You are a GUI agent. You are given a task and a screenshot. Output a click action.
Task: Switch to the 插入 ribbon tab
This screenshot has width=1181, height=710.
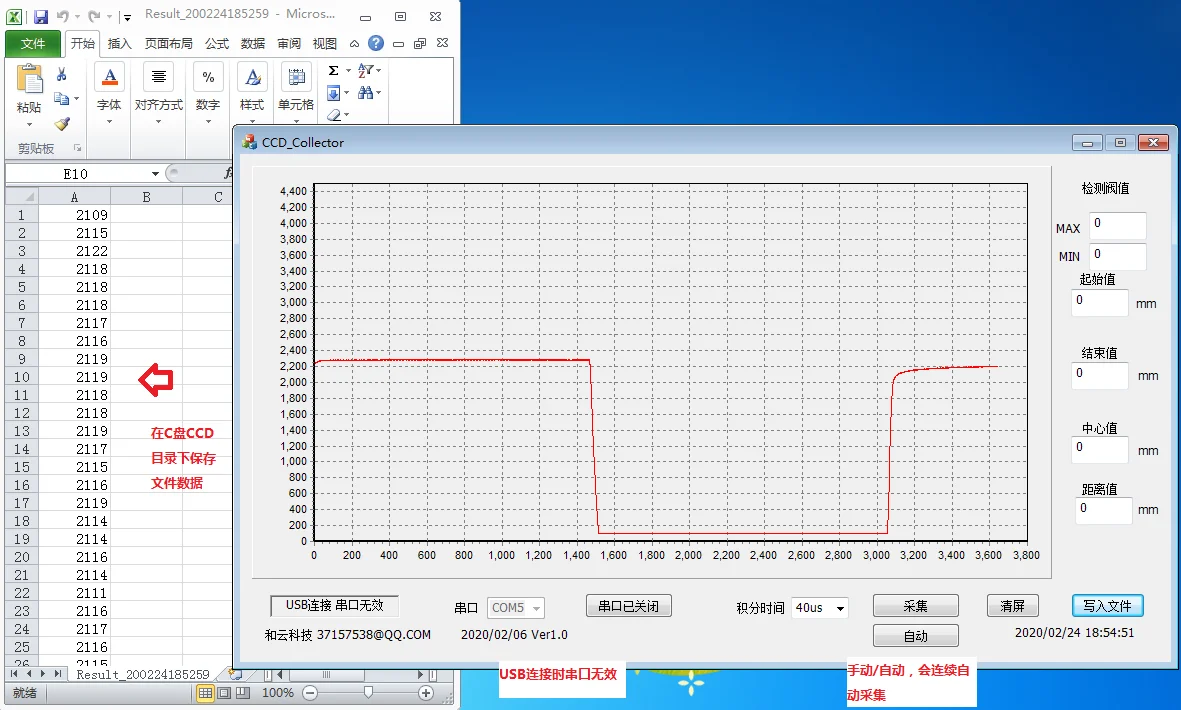119,43
